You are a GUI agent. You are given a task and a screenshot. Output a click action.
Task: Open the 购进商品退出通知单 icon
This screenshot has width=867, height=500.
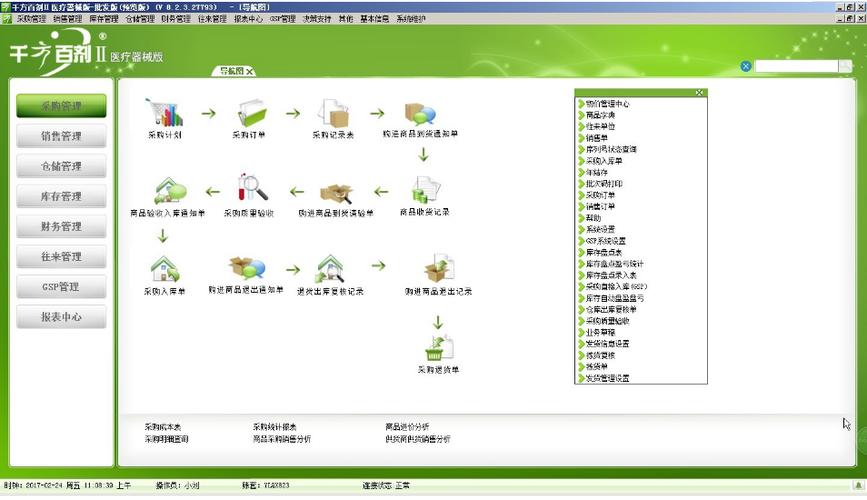[x=247, y=268]
